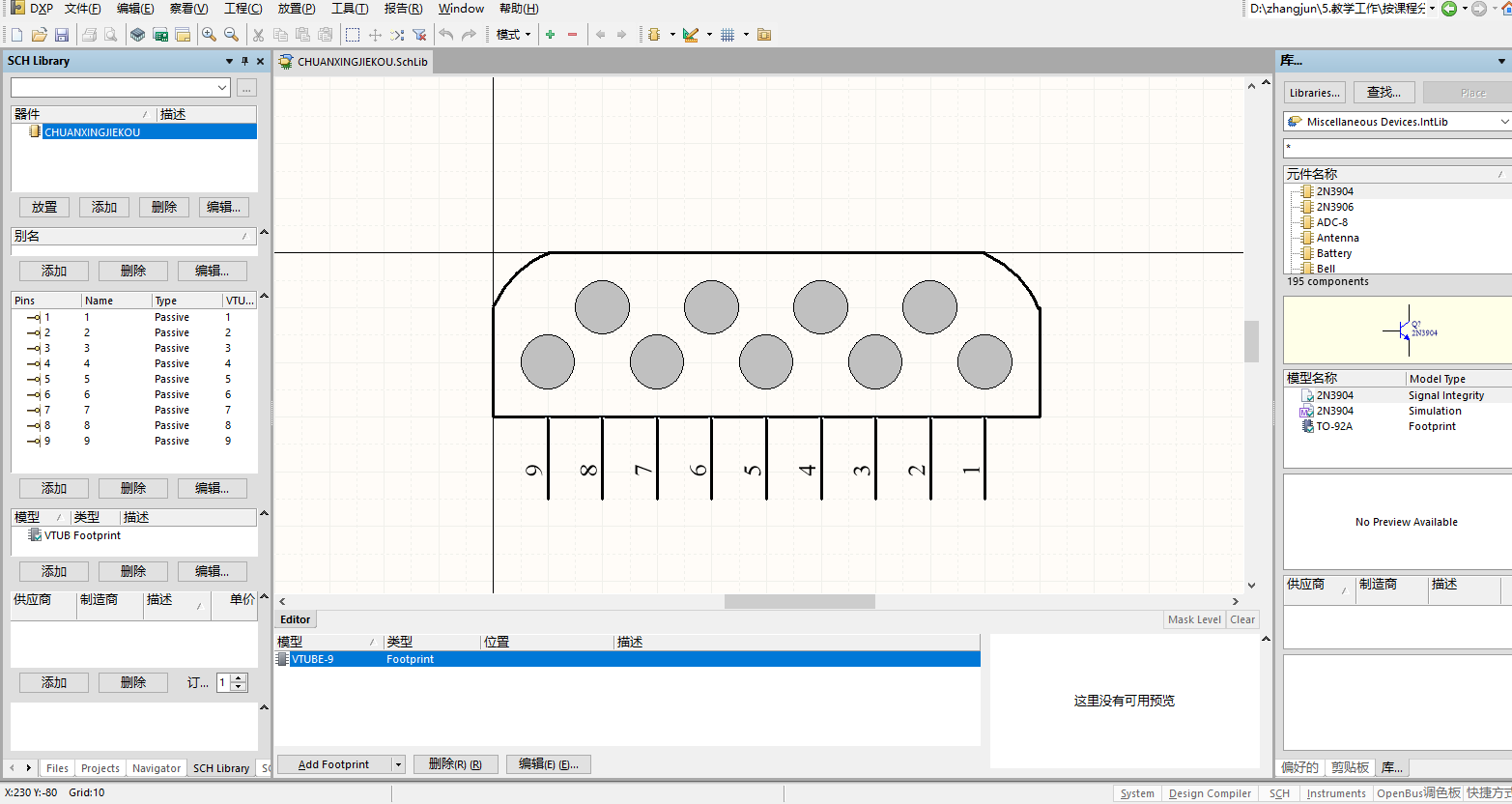Click the Zoom Out magnifier icon
1512x804 pixels.
pos(231,35)
